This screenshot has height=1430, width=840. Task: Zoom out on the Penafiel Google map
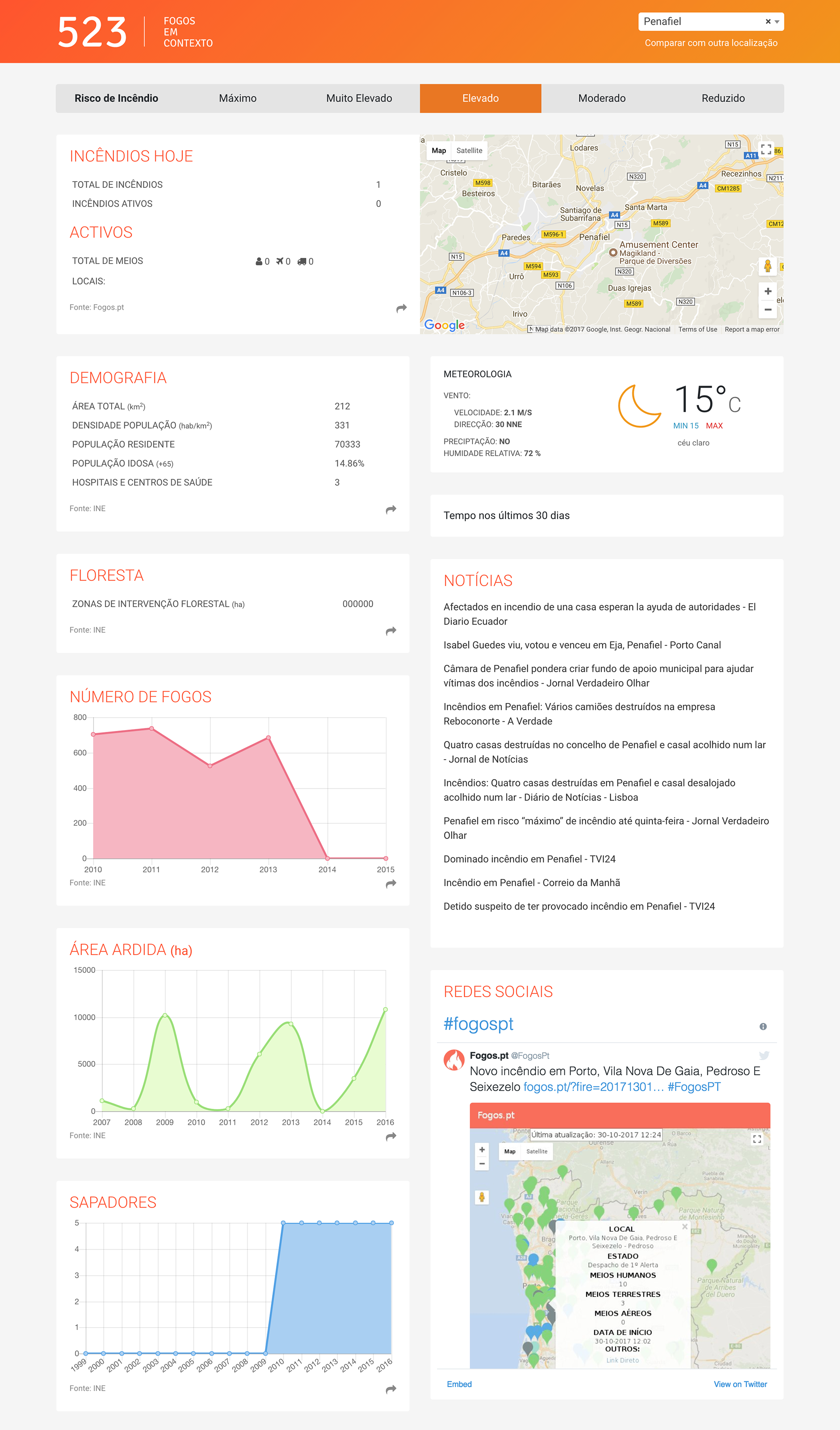(767, 309)
